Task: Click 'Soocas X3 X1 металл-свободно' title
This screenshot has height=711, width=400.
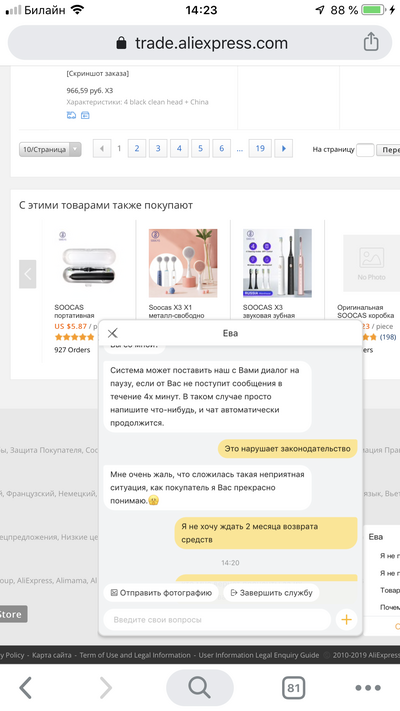Action: point(176,311)
